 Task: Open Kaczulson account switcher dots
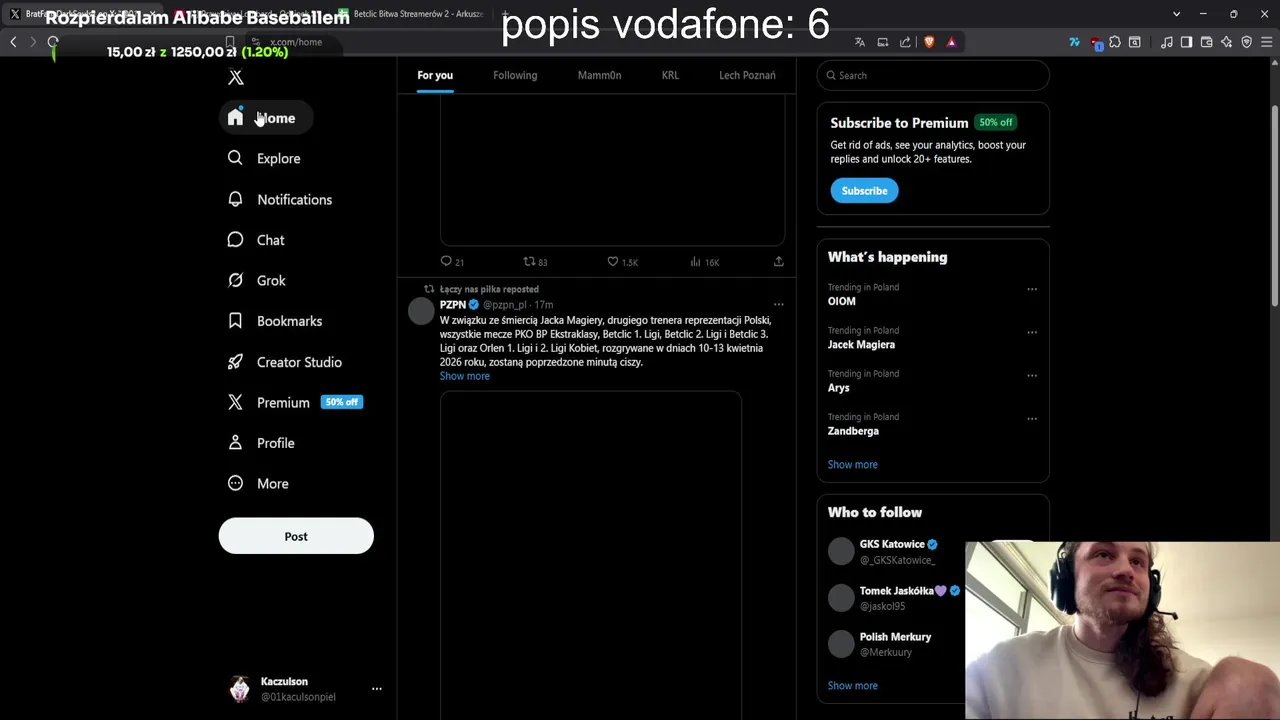377,689
